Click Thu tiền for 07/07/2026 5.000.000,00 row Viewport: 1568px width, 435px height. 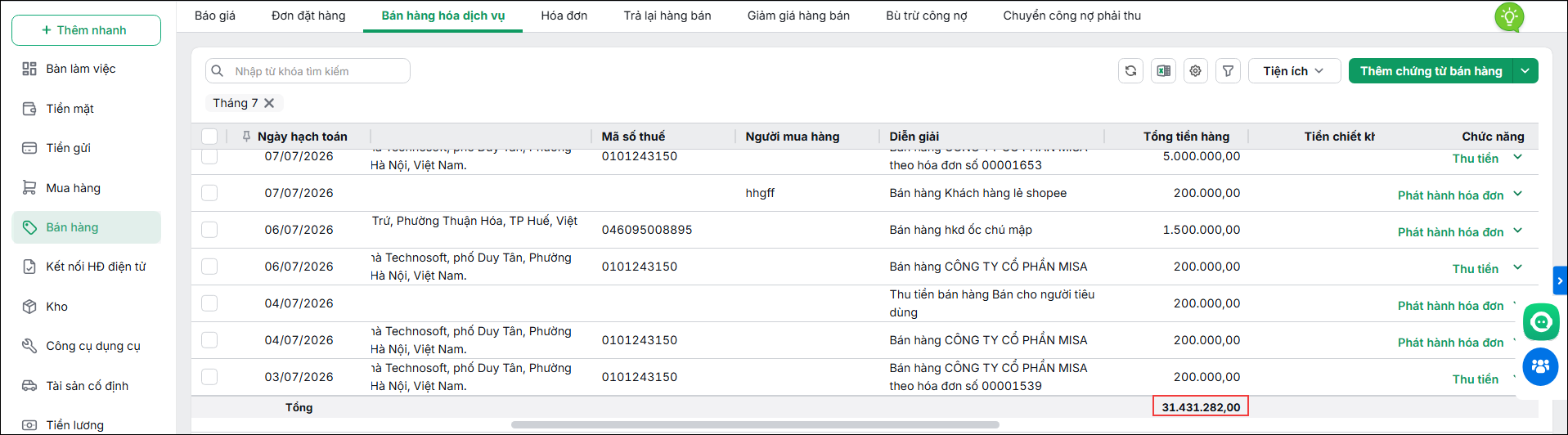pyautogui.click(x=1476, y=159)
